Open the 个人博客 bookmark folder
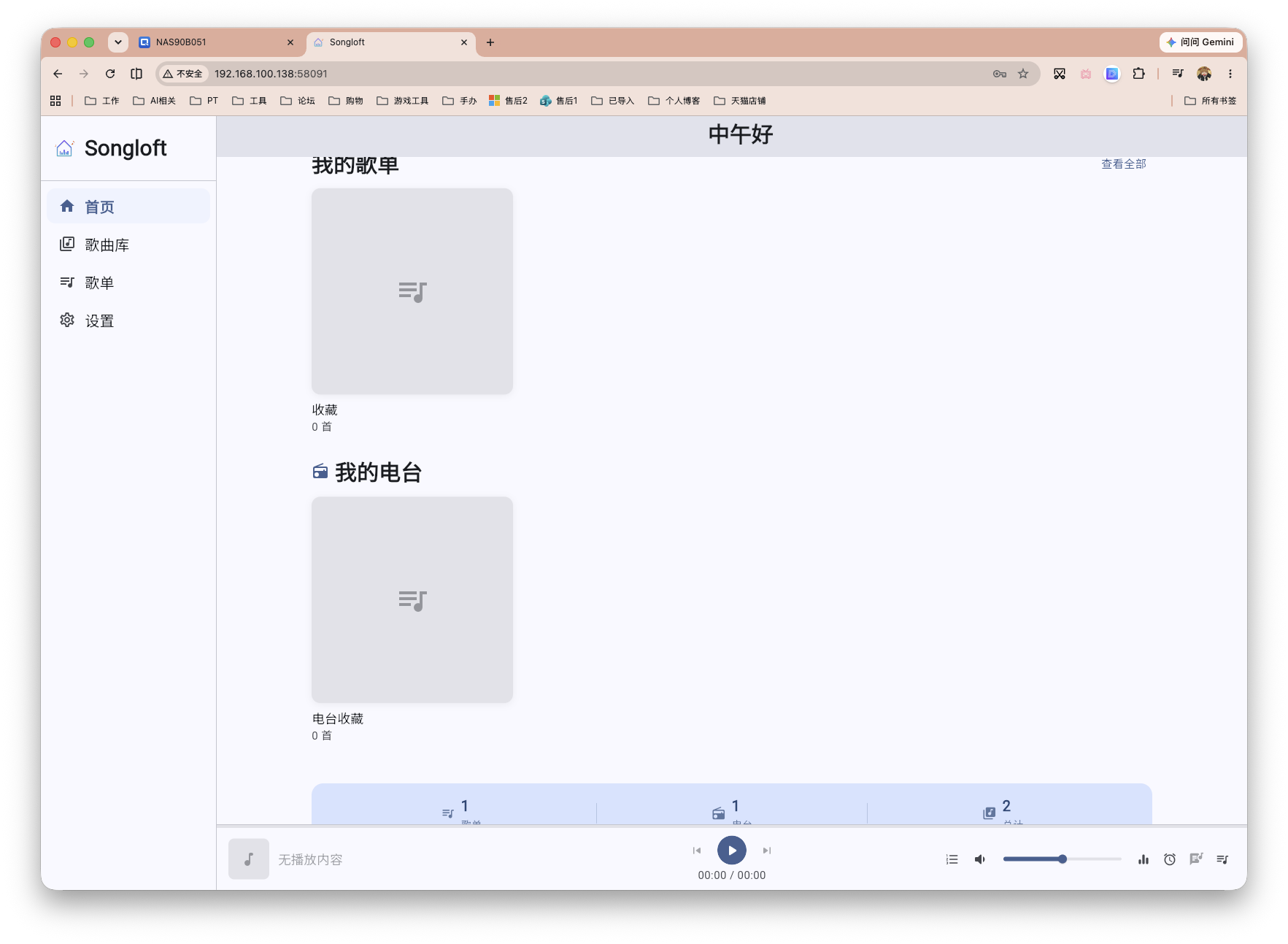Viewport: 1288px width, 944px height. click(674, 101)
